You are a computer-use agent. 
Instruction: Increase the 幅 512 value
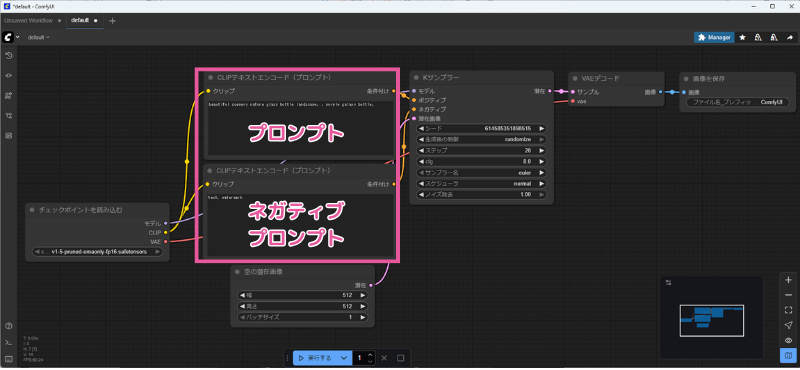[363, 295]
